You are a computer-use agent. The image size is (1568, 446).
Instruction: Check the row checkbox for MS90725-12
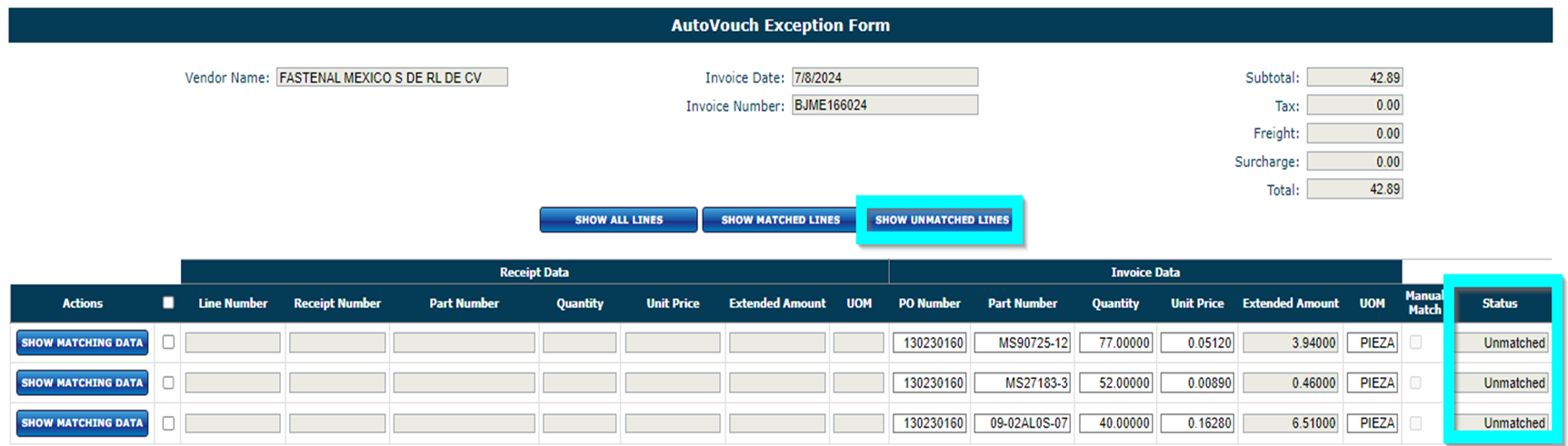tap(168, 342)
